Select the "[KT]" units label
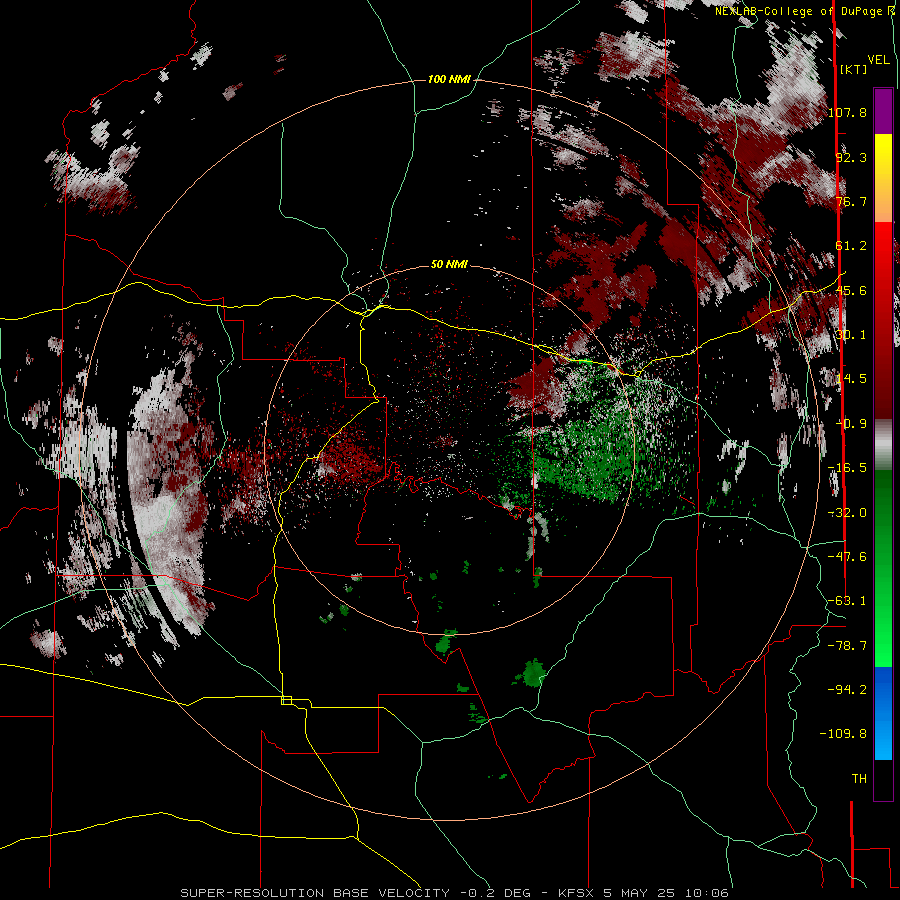The image size is (900, 900). tap(854, 69)
